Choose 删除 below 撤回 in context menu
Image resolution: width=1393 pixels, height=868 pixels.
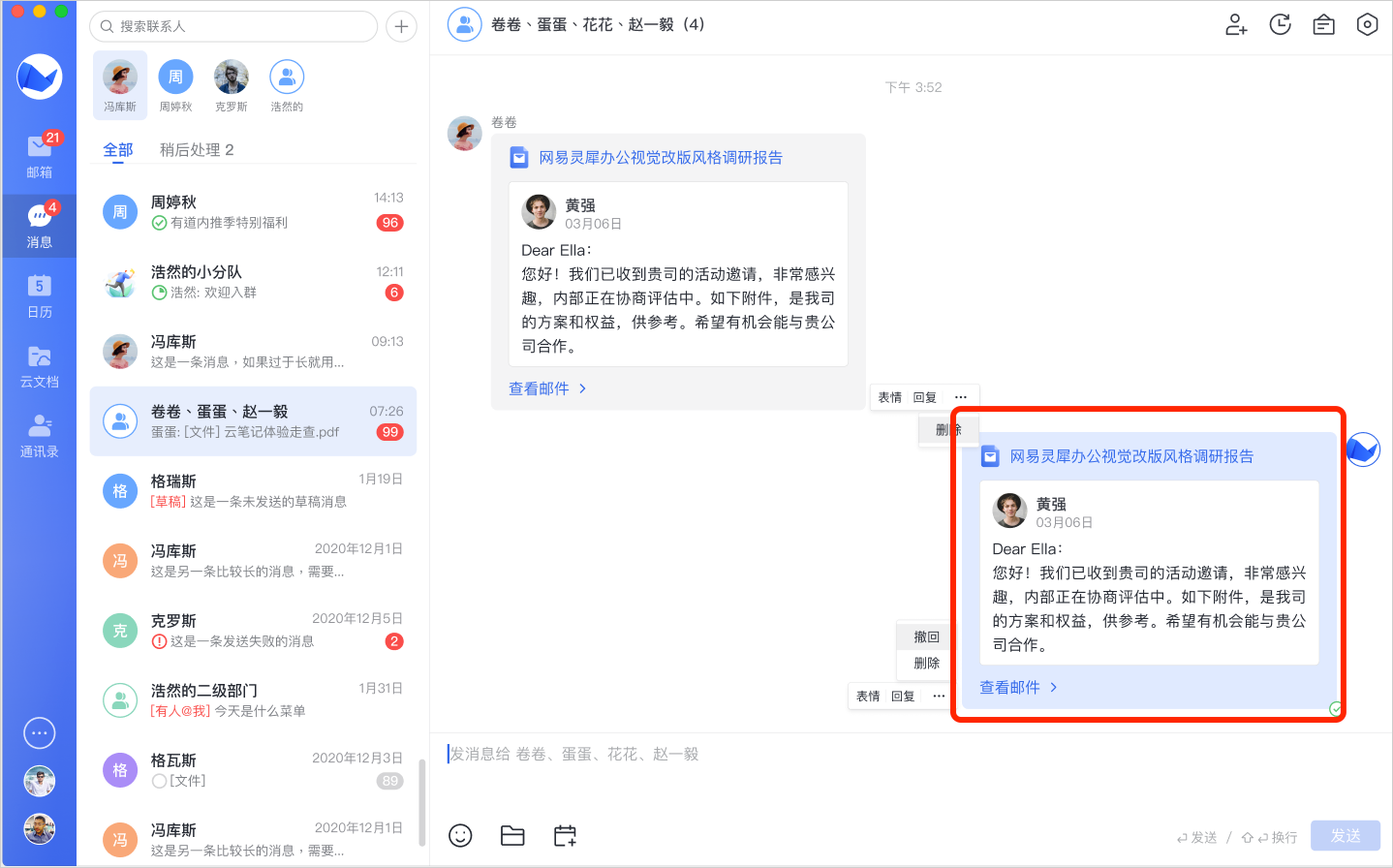click(927, 664)
